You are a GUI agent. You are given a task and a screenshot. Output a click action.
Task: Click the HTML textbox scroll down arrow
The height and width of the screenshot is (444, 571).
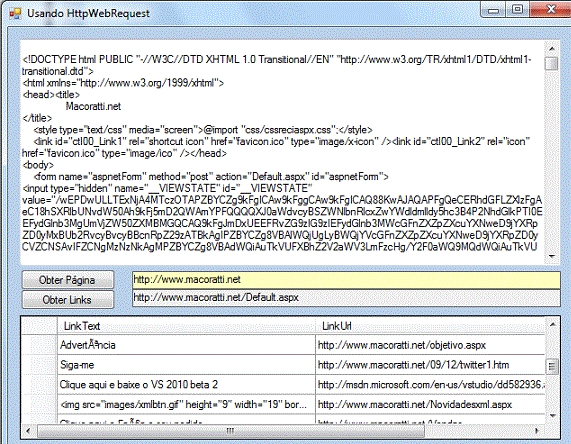coord(552,257)
